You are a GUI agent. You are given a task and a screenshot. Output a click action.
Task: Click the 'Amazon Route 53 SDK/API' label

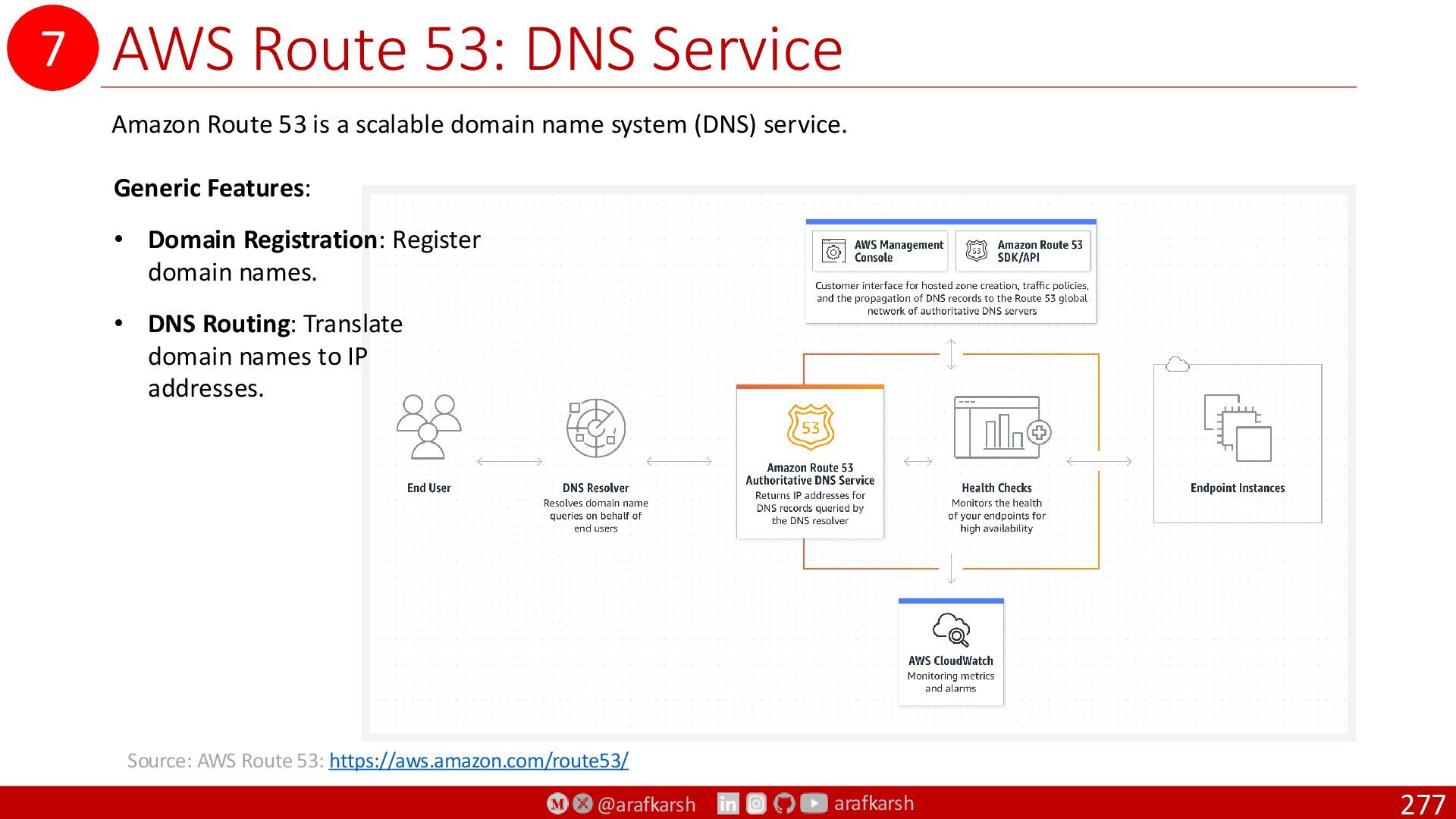click(1040, 251)
